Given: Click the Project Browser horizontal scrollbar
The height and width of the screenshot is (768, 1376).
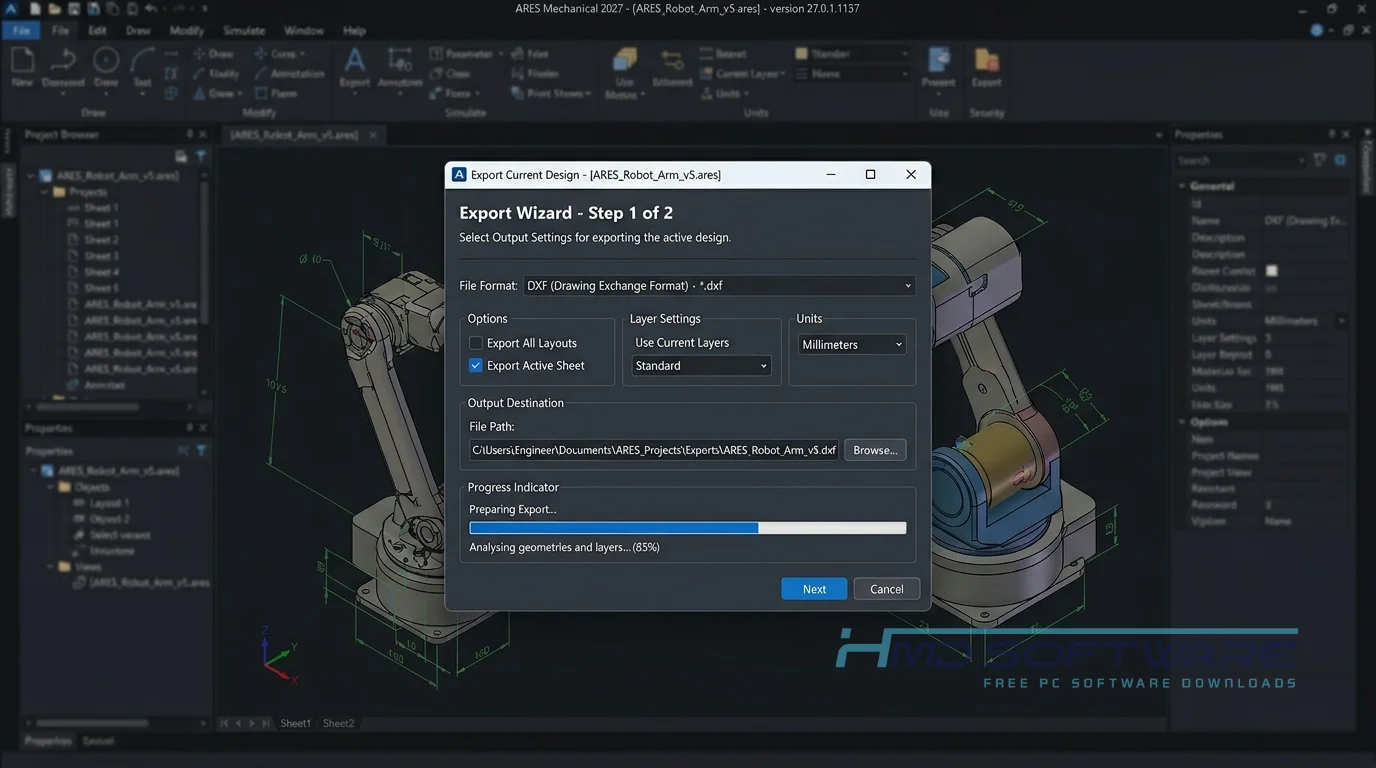Looking at the screenshot, I should 88,408.
